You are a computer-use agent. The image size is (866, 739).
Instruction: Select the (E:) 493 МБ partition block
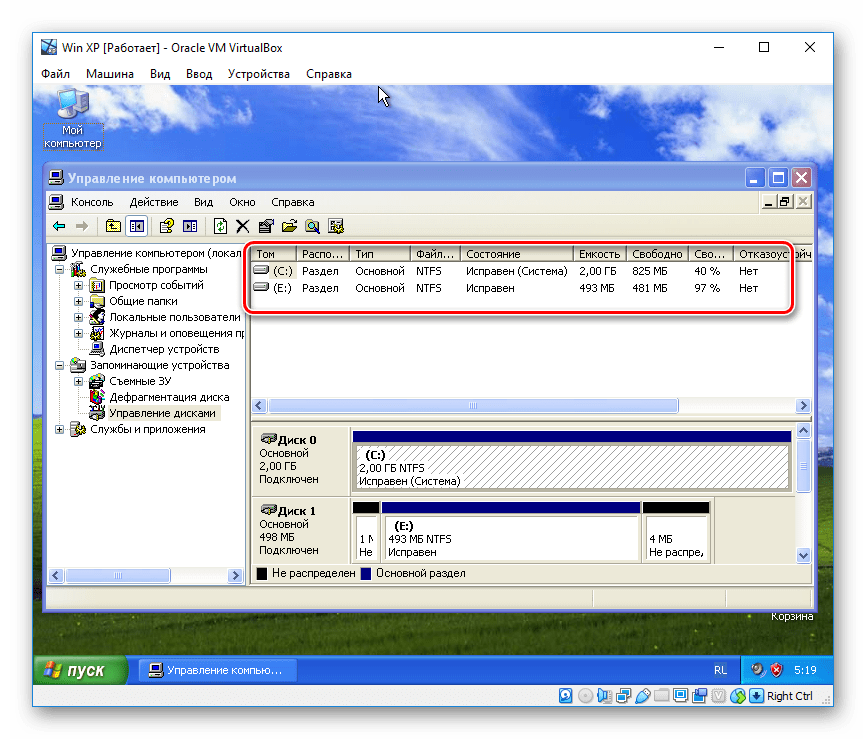pos(510,537)
